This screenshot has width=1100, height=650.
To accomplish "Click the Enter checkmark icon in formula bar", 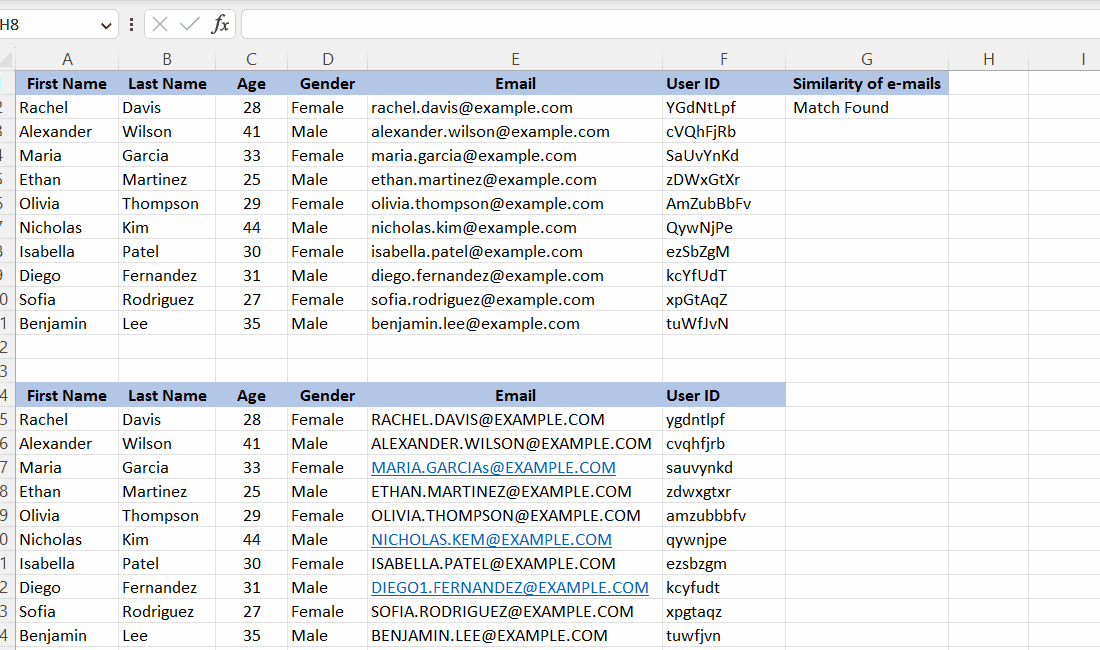I will click(190, 25).
